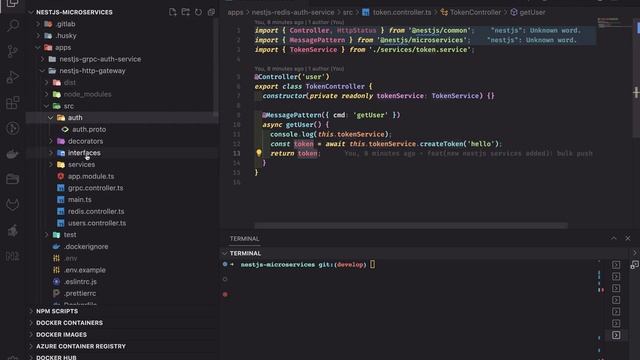Click the horizontal editor scrollbar
The width and height of the screenshot is (640, 360).
pyautogui.click(x=411, y=225)
